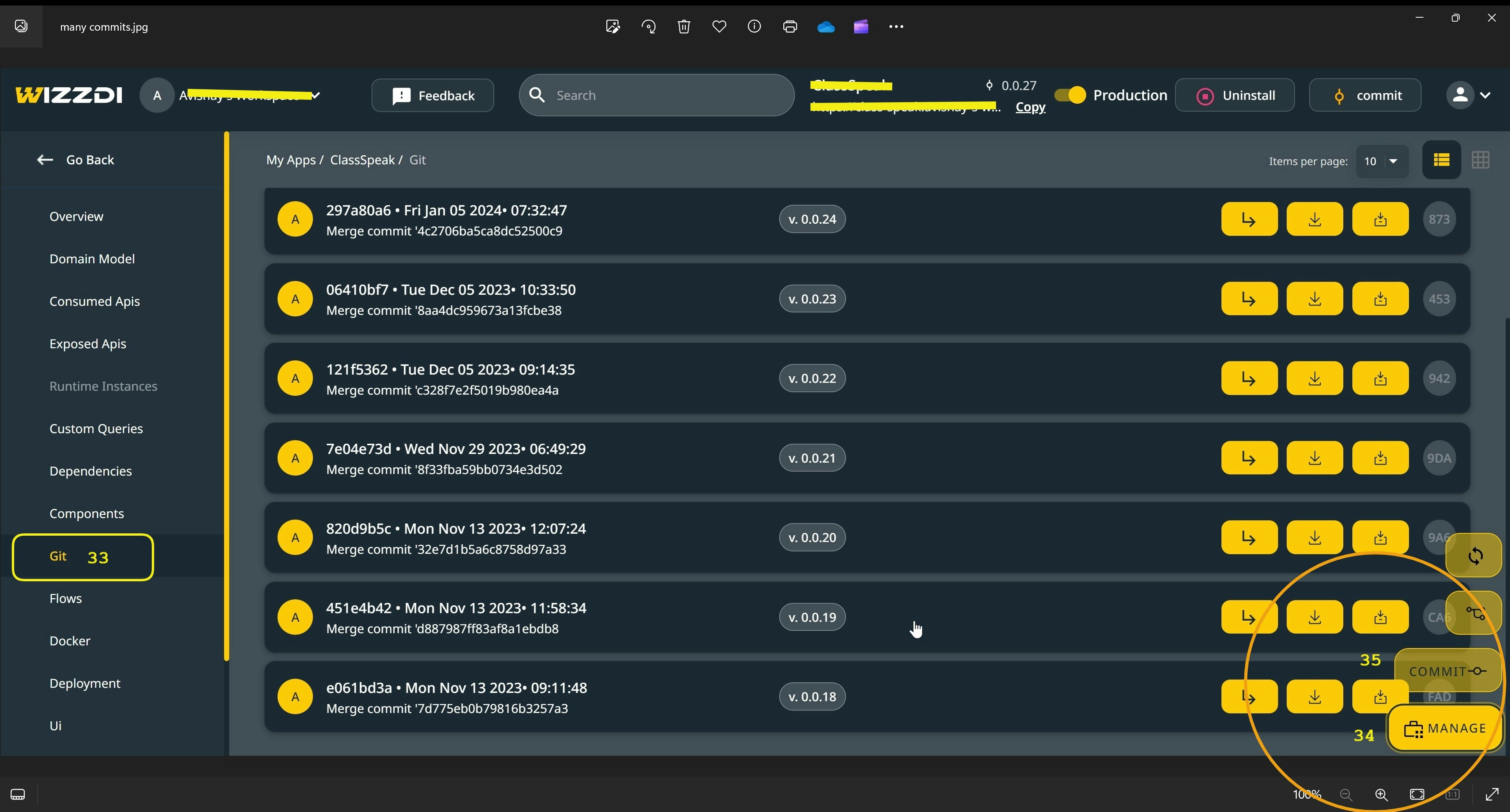Image resolution: width=1510 pixels, height=812 pixels.
Task: Expand the user account dropdown chevron
Action: (1485, 95)
